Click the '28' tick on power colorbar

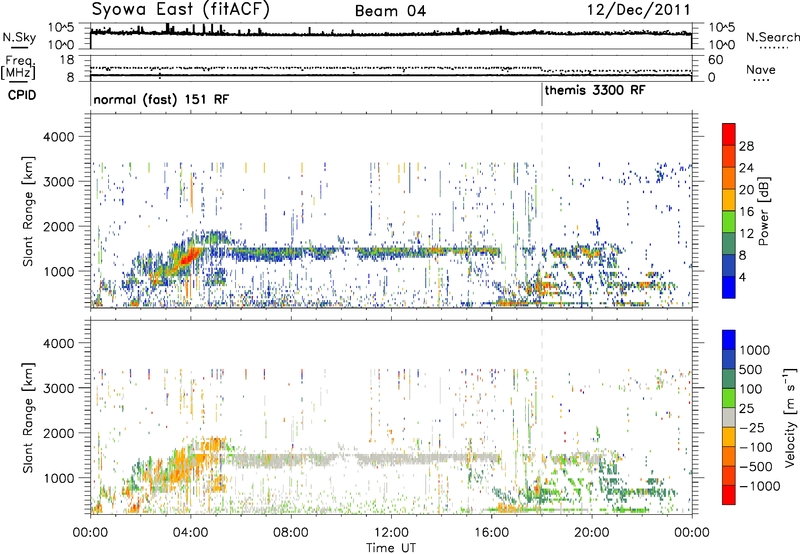(x=746, y=146)
